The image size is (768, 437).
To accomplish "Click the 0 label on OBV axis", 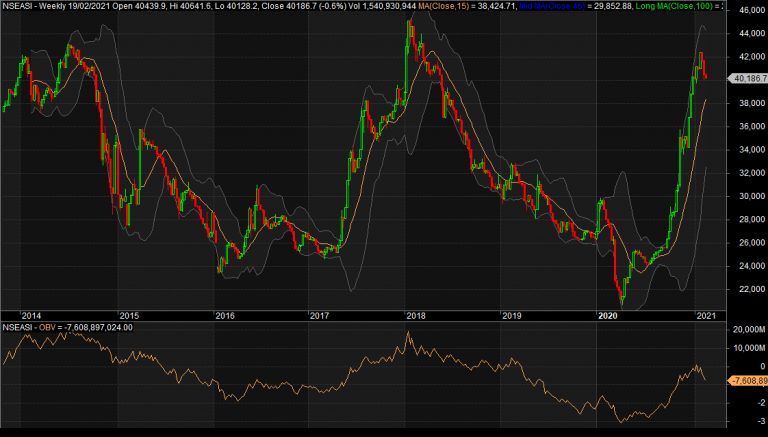I will click(763, 366).
